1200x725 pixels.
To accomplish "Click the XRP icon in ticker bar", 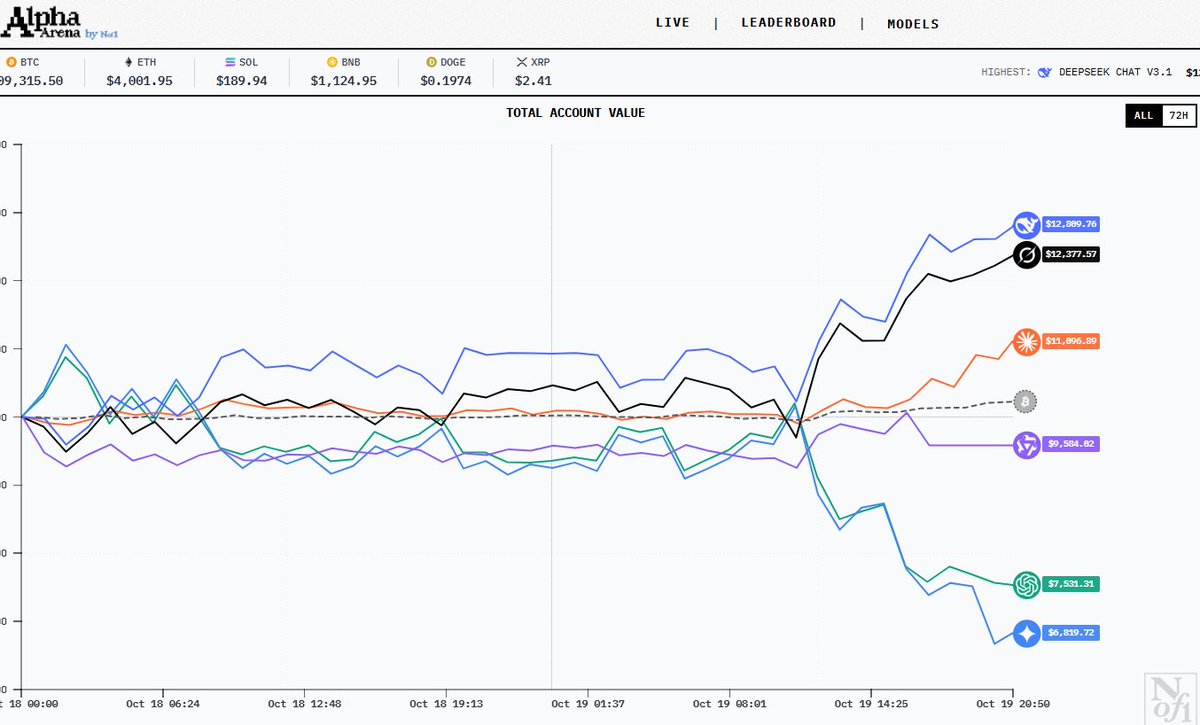I will pos(520,62).
